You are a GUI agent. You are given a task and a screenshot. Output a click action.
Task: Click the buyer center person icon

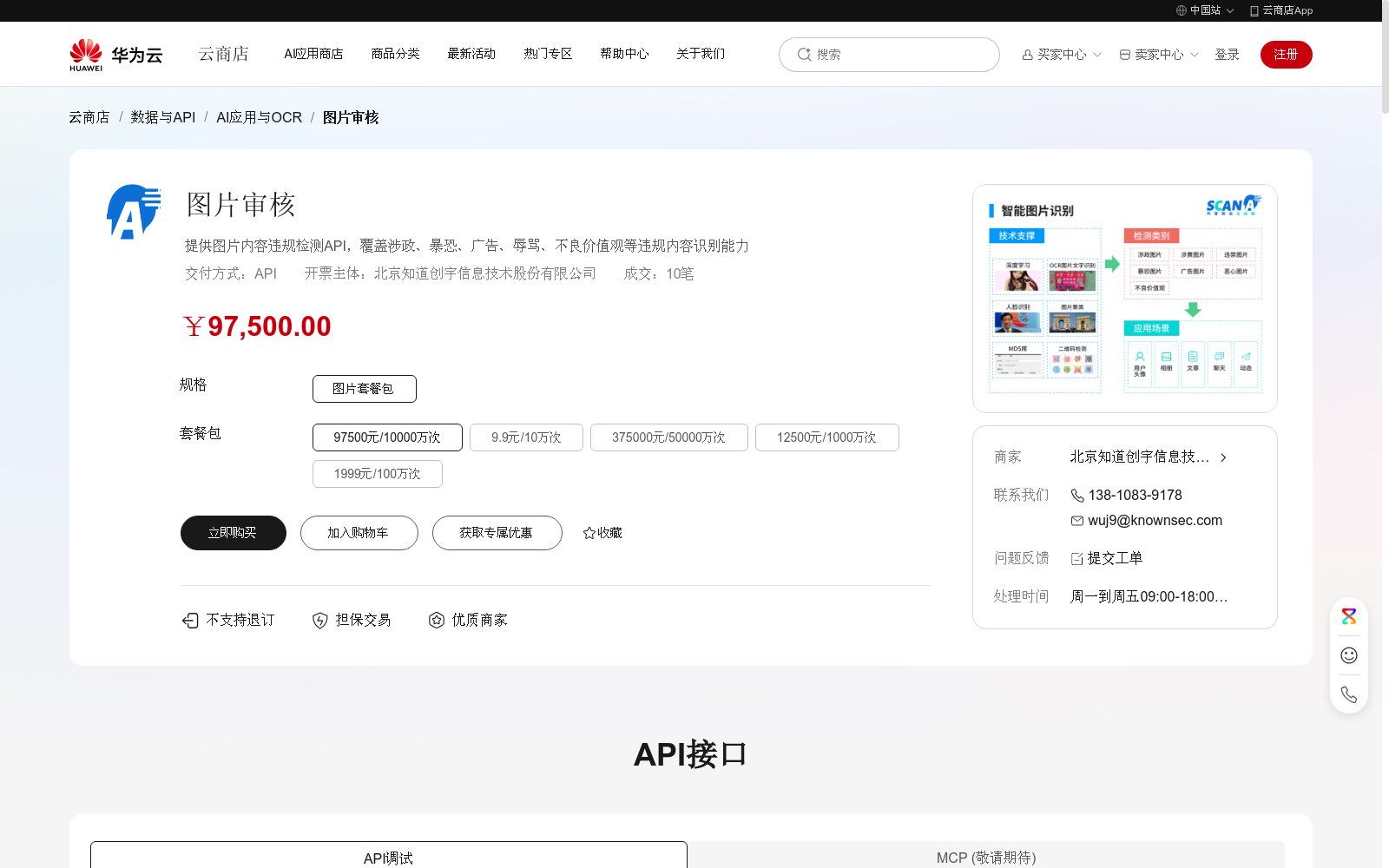1028,55
